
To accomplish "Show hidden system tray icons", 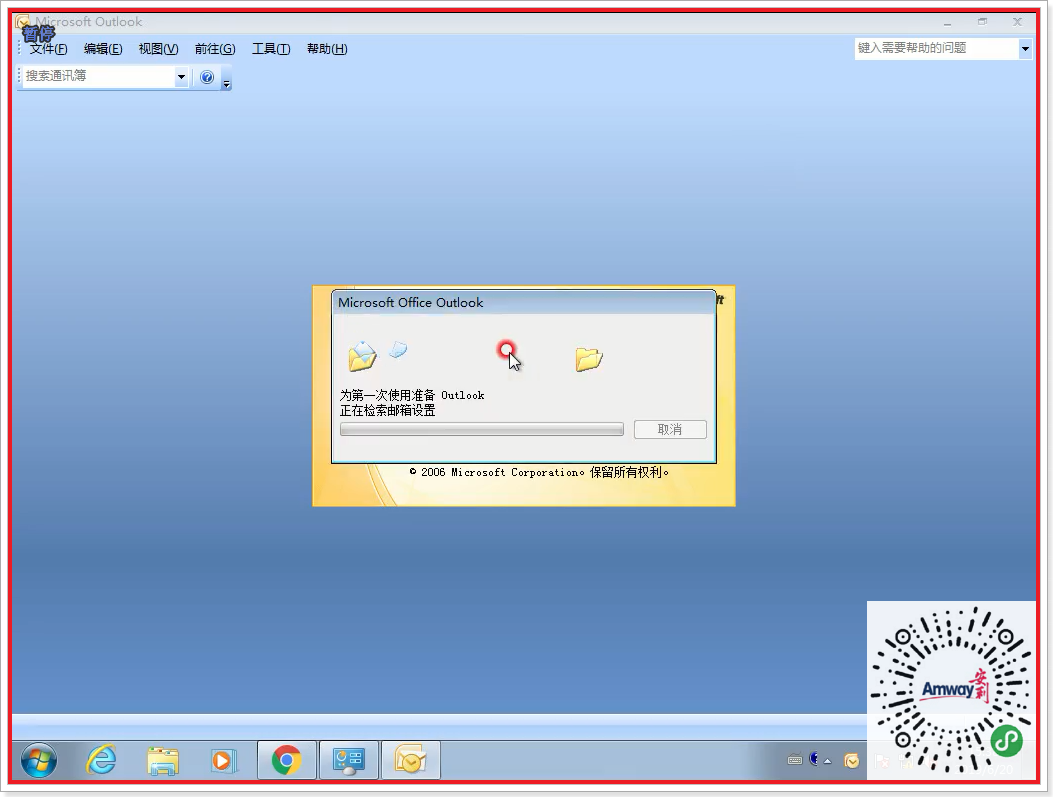I will click(x=827, y=761).
